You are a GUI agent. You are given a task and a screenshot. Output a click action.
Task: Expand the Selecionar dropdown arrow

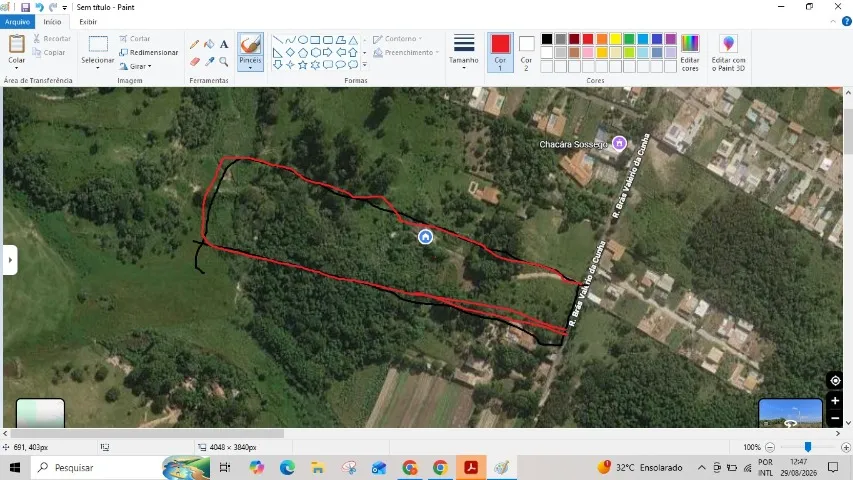tap(98, 68)
